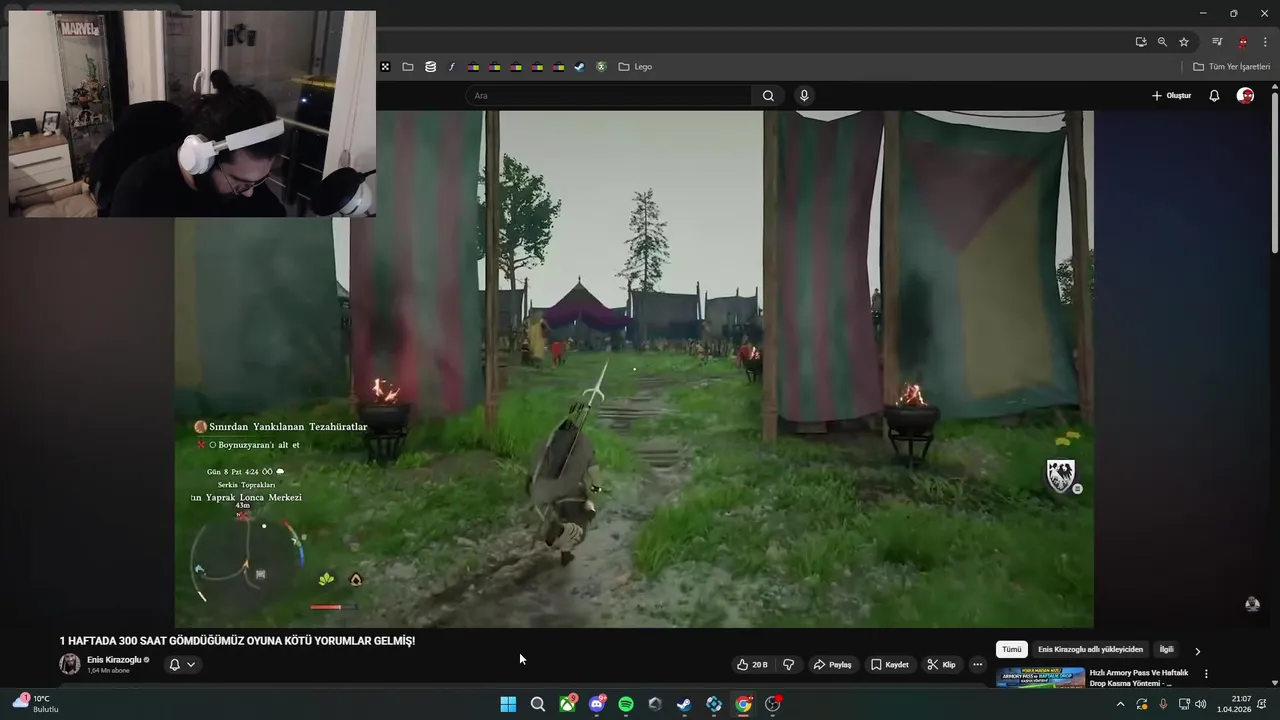Image resolution: width=1280 pixels, height=720 pixels.
Task: Open the Steam bookmark in bookmarks bar
Action: [x=579, y=67]
